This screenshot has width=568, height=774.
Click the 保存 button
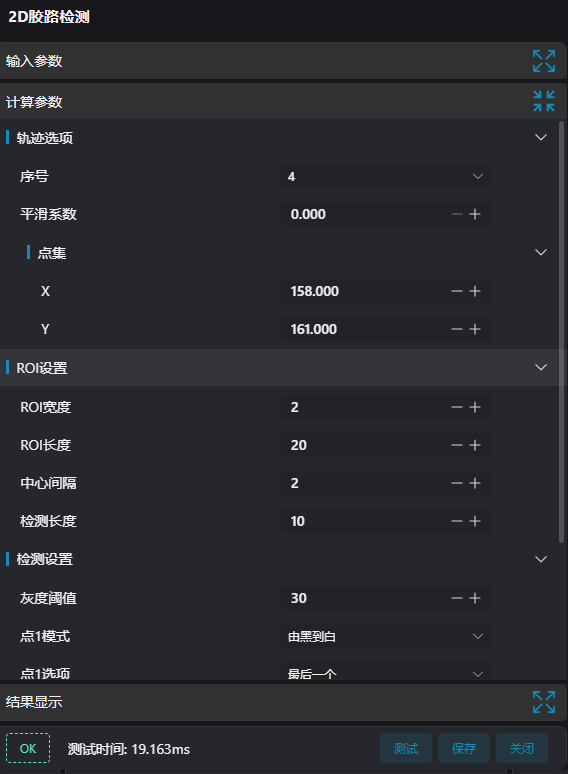[x=464, y=748]
